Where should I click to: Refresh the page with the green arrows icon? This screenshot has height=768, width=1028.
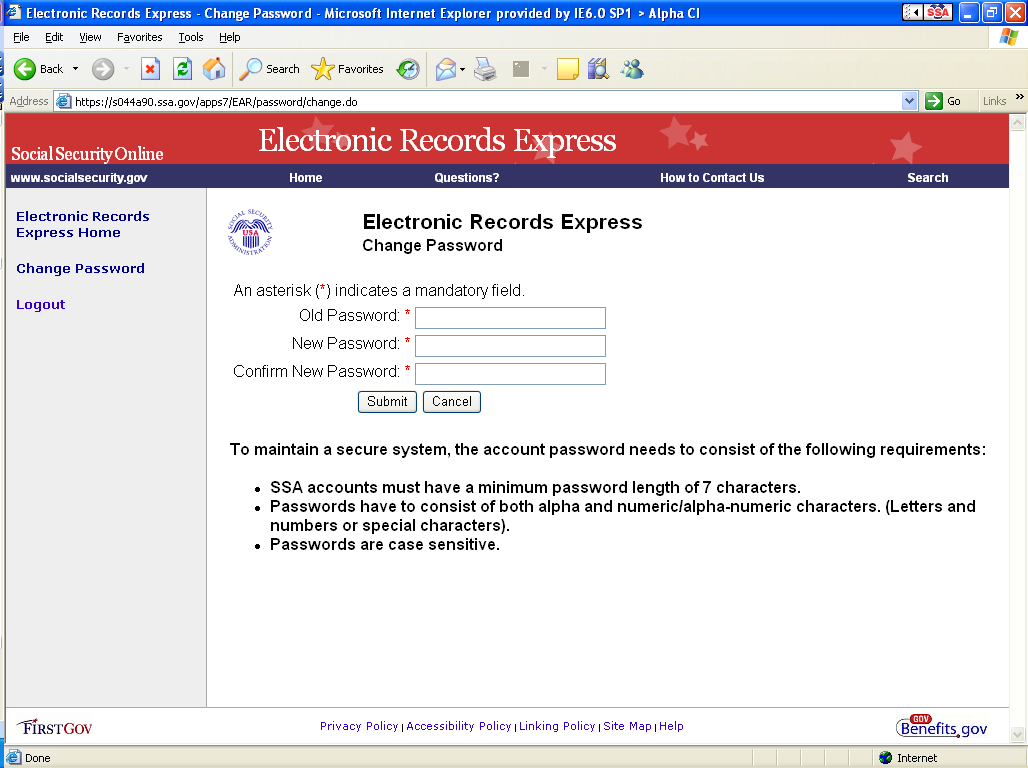[182, 69]
